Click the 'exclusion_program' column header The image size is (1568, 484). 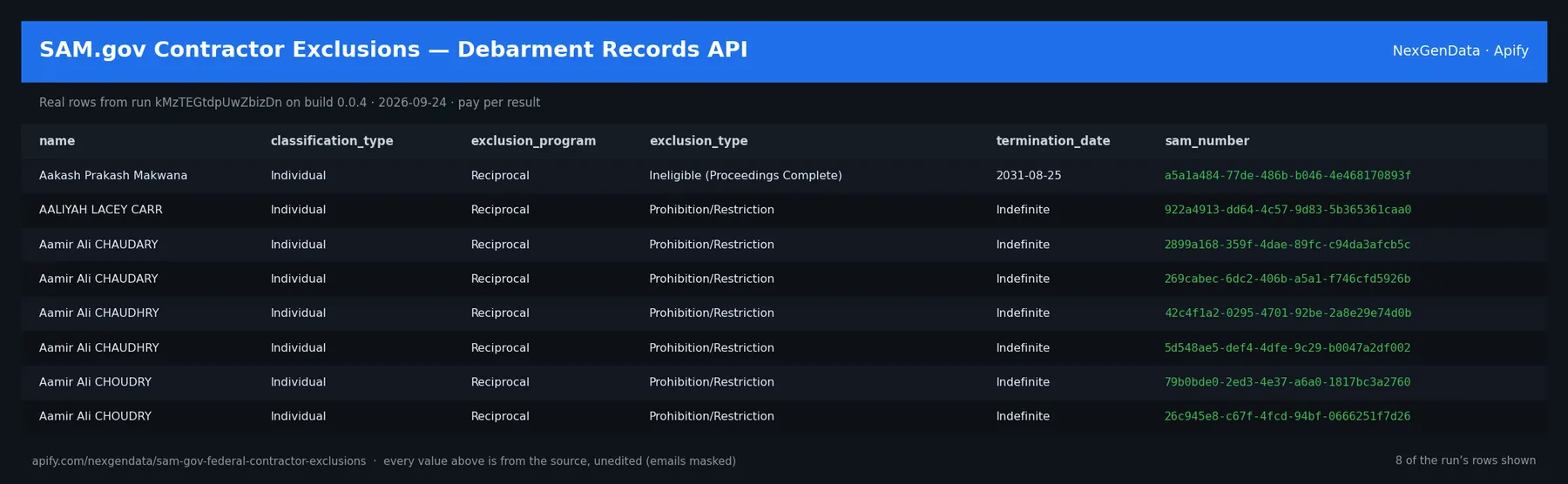point(533,141)
